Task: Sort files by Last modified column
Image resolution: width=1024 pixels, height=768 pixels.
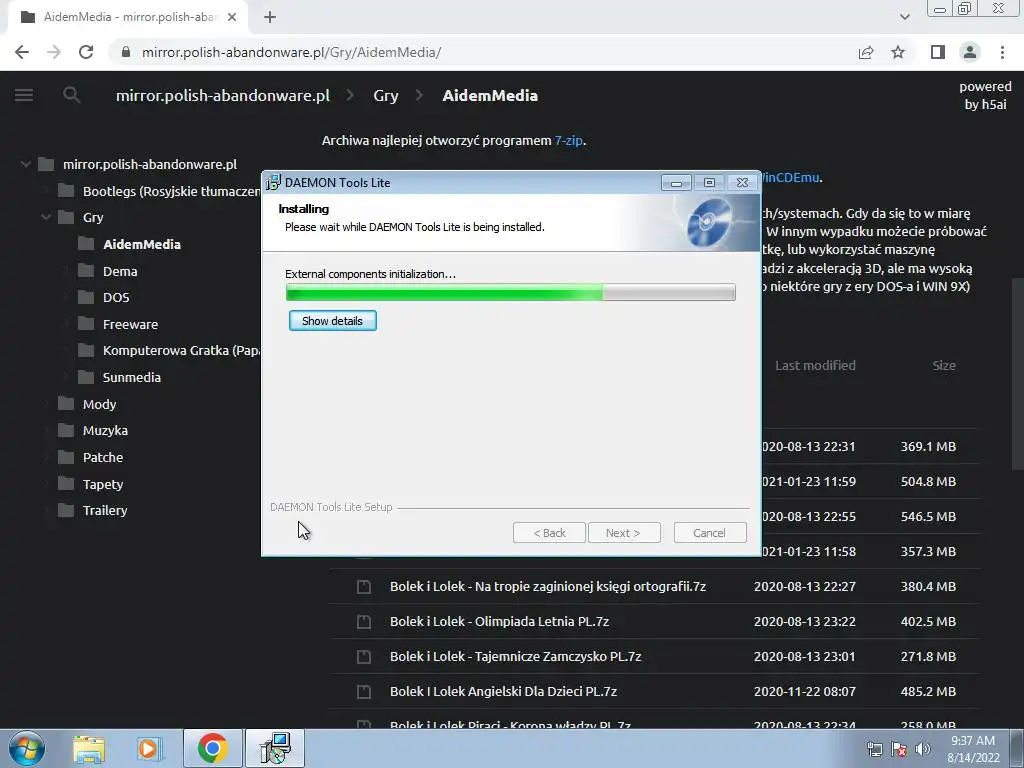Action: pyautogui.click(x=815, y=366)
